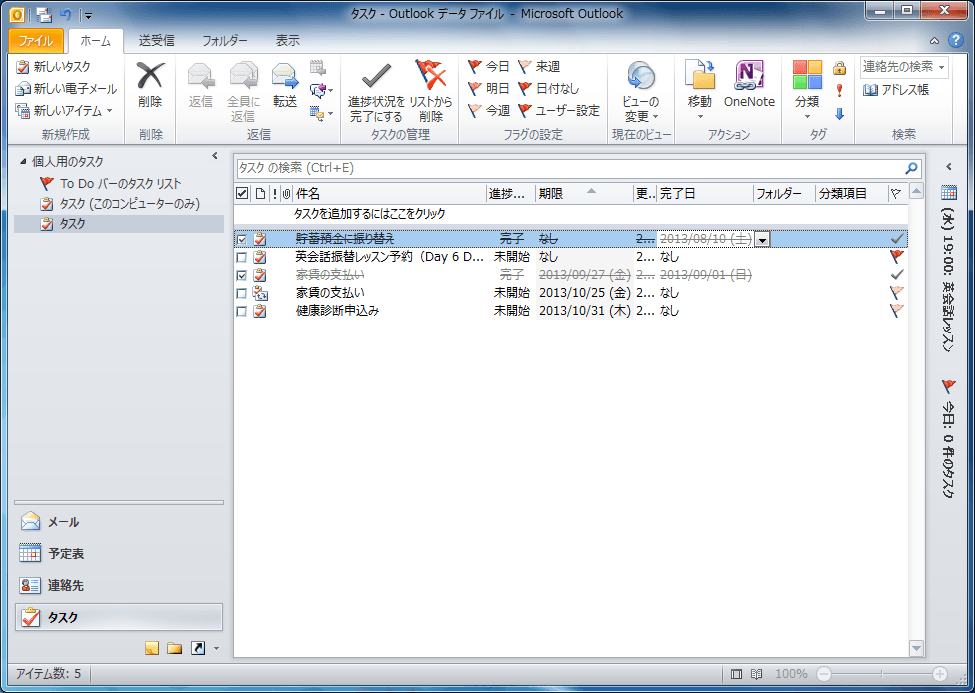Open Shortcuts icon at navigation bottom
Image resolution: width=975 pixels, height=693 pixels.
click(198, 648)
